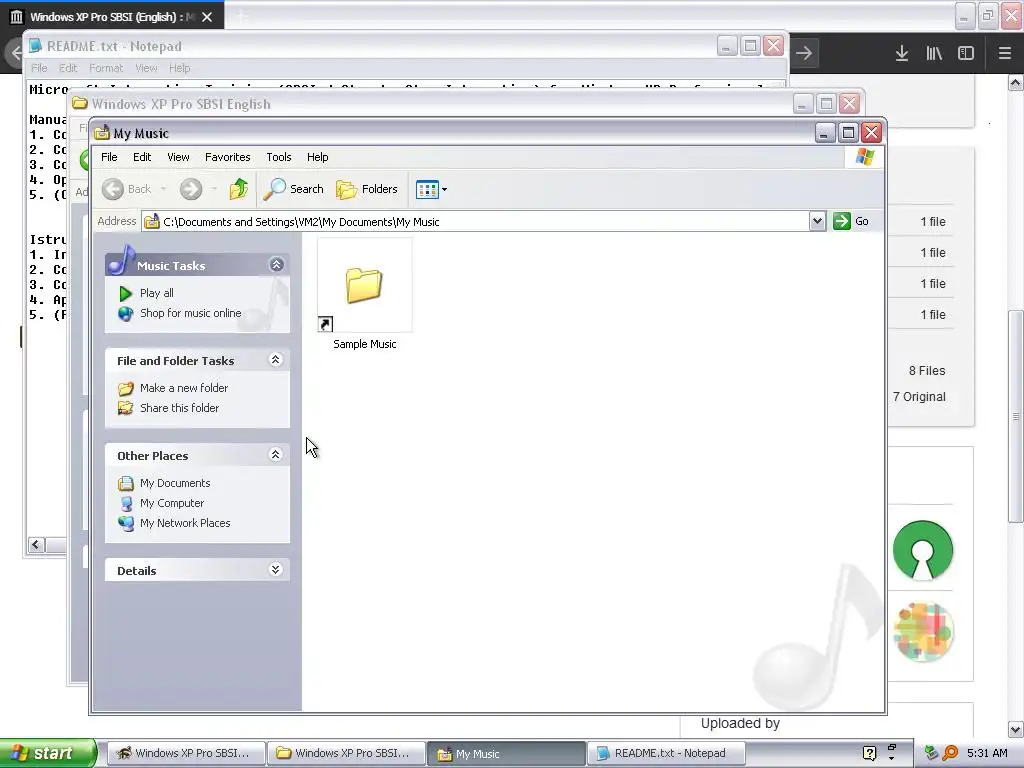Open the Search tool in My Music
The width and height of the screenshot is (1024, 768).
[x=294, y=189]
